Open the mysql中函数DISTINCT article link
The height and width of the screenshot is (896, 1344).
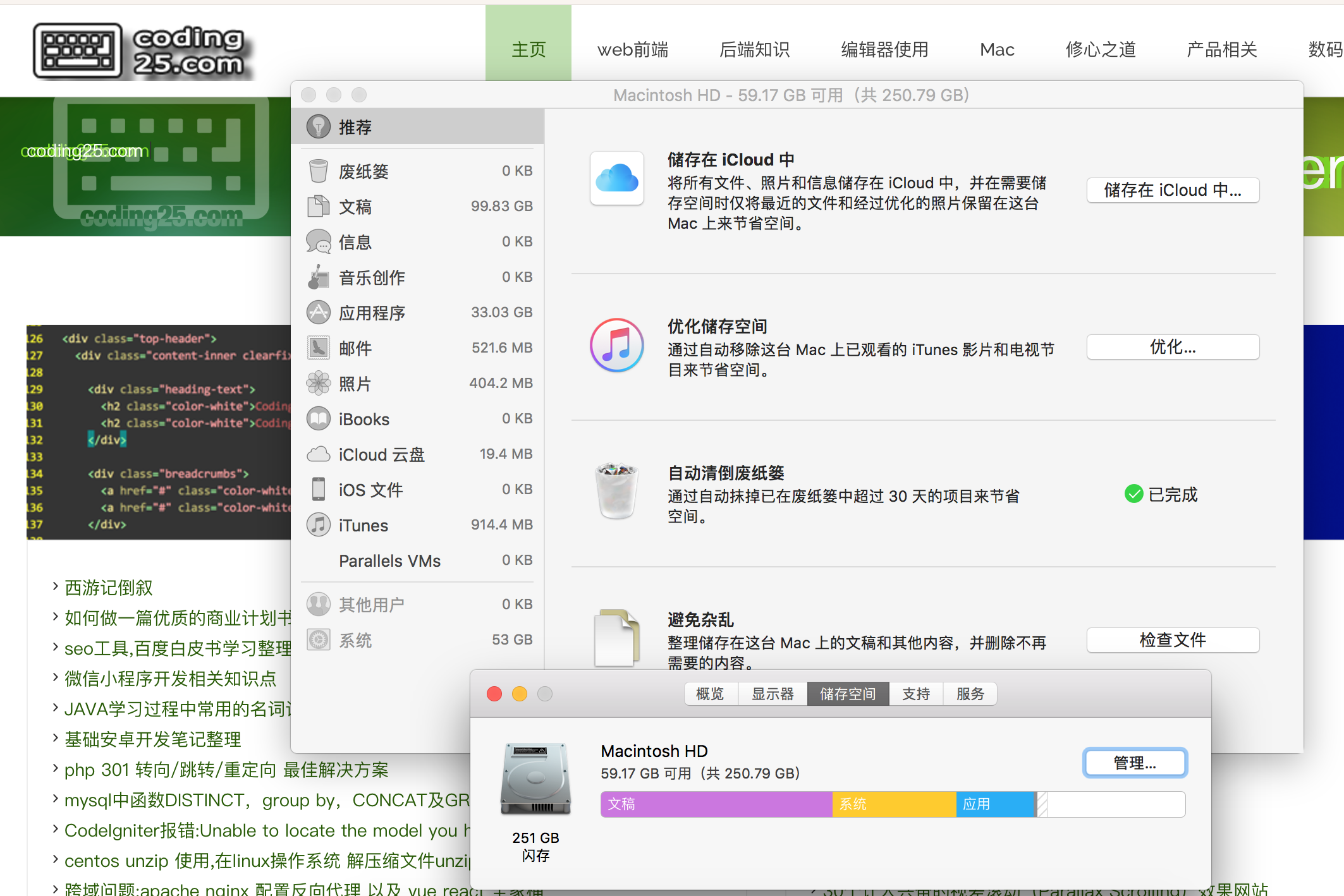[x=267, y=800]
